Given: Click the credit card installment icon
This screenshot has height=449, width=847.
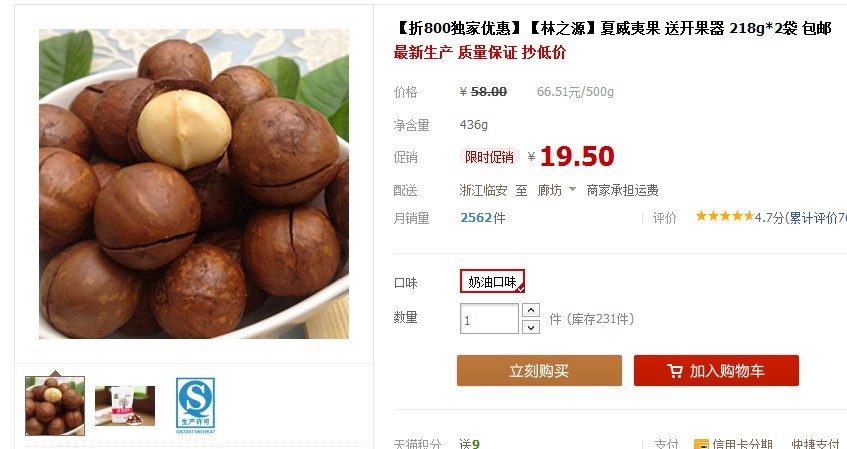Looking at the screenshot, I should coord(701,445).
